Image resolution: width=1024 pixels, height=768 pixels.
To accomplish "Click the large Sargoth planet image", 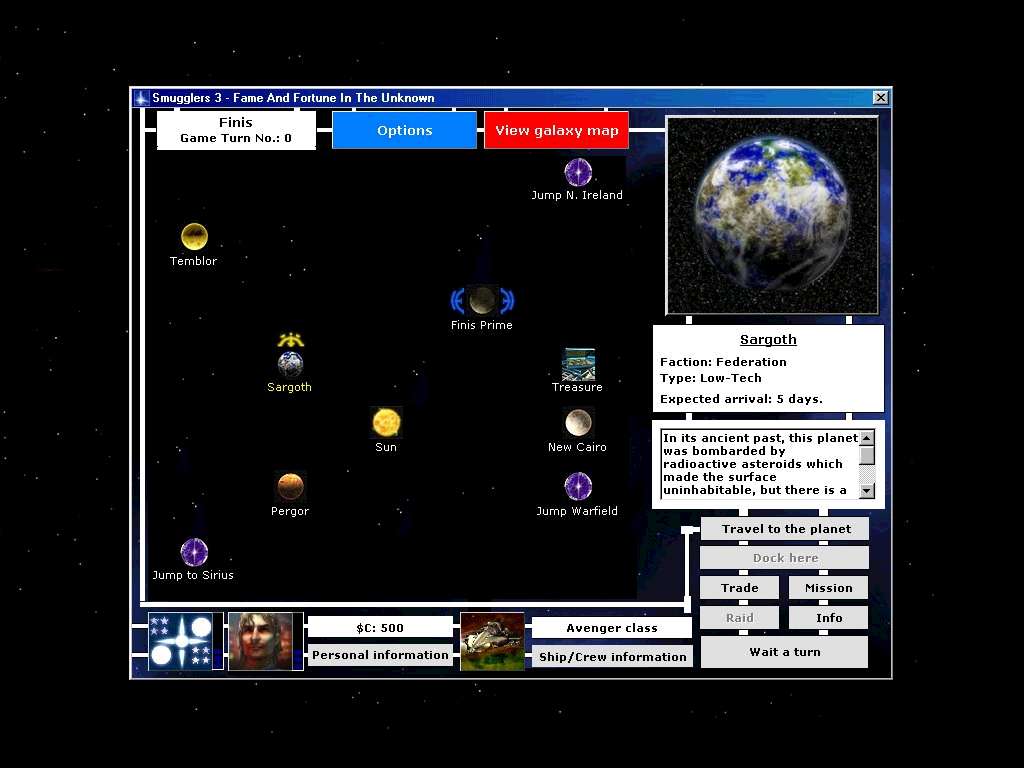I will [x=772, y=216].
